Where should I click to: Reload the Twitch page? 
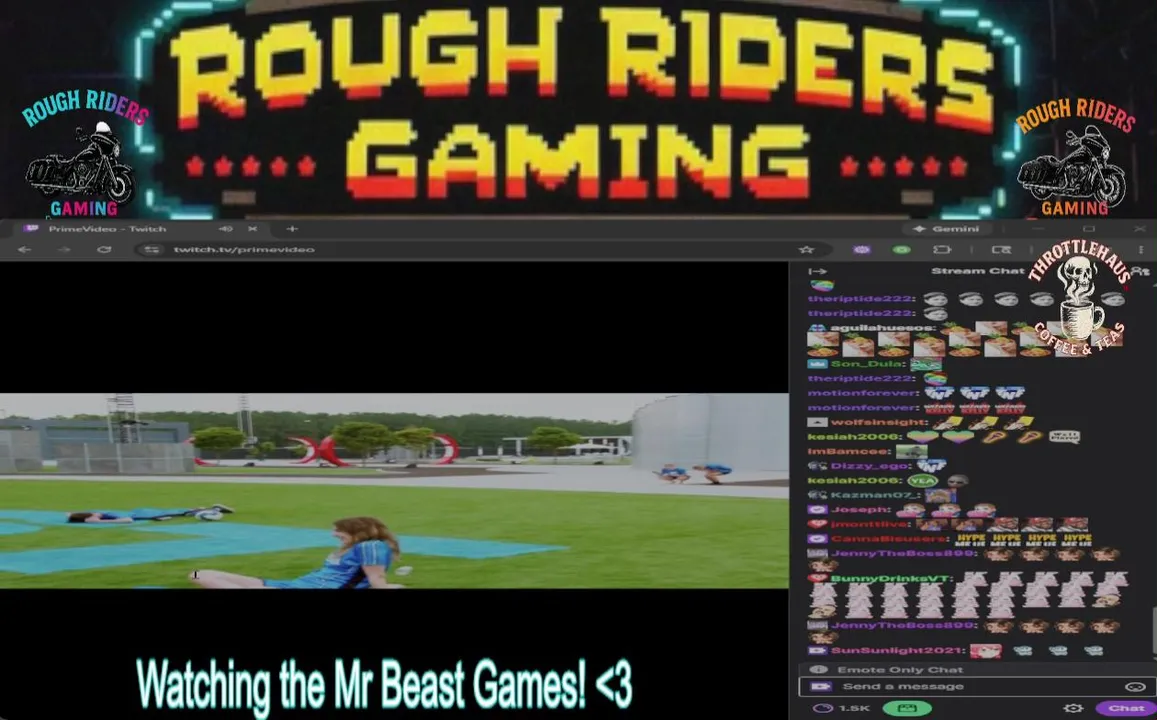pos(104,249)
